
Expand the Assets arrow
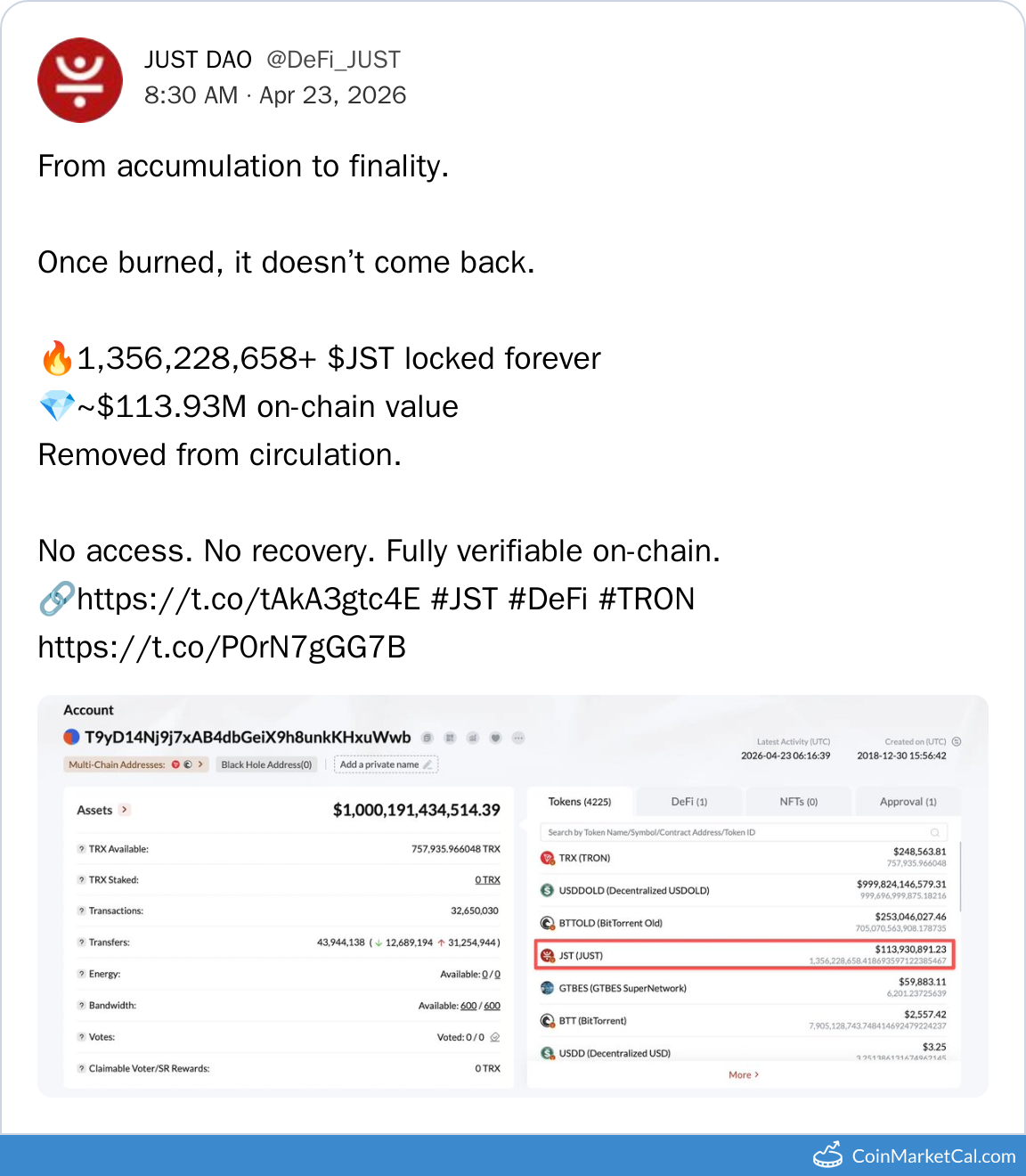(x=125, y=810)
